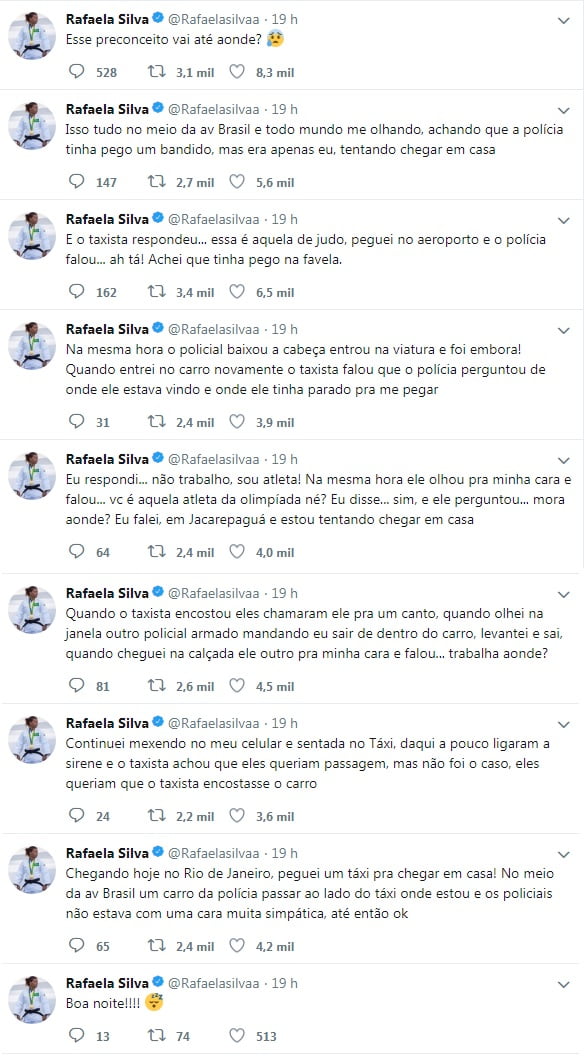584x1061 pixels.
Task: Reply to the tweet 'Esse preconceito vai até aonde?'
Action: tap(75, 72)
